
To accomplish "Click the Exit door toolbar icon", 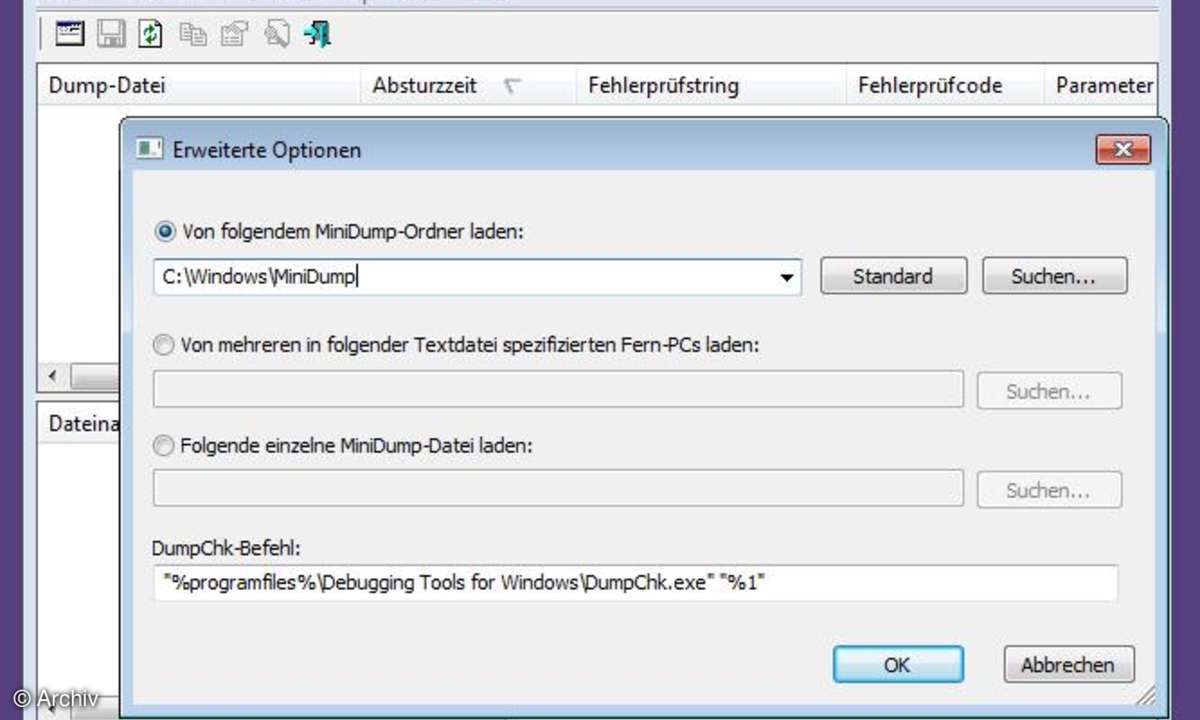I will 318,34.
